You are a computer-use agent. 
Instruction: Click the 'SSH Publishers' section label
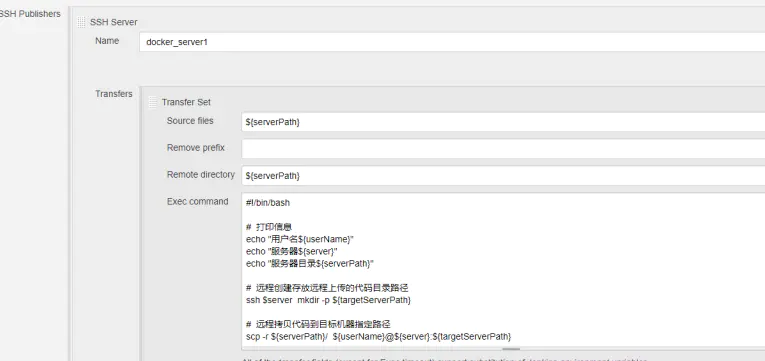click(x=29, y=14)
